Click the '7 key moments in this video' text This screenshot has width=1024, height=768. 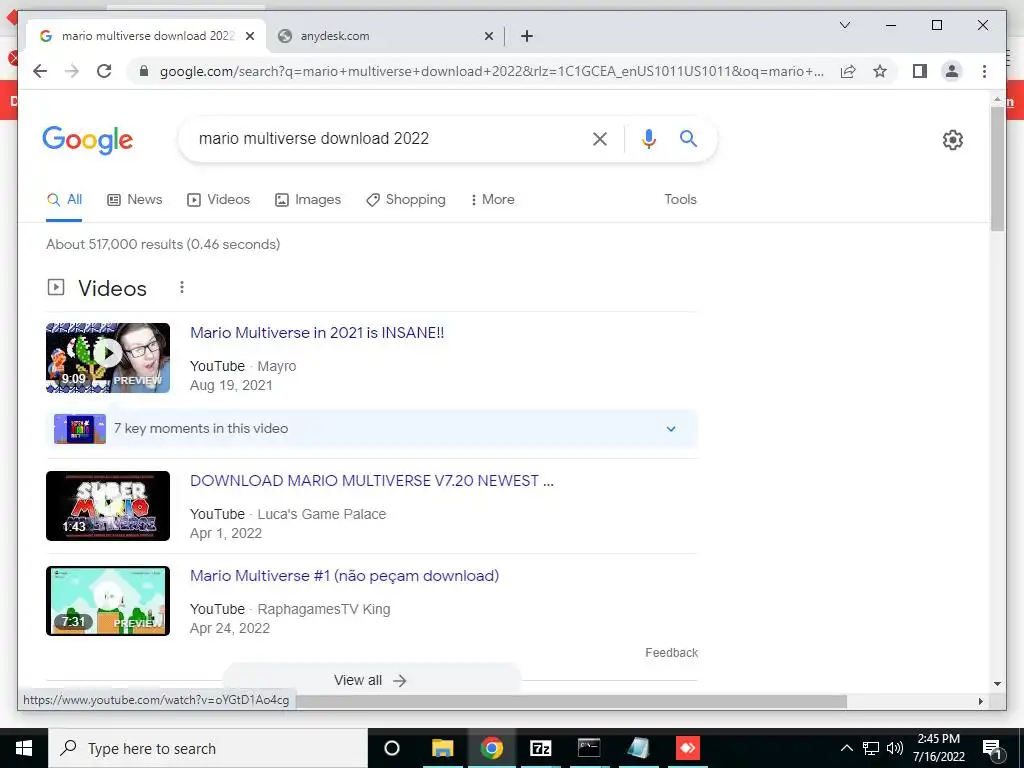point(201,429)
